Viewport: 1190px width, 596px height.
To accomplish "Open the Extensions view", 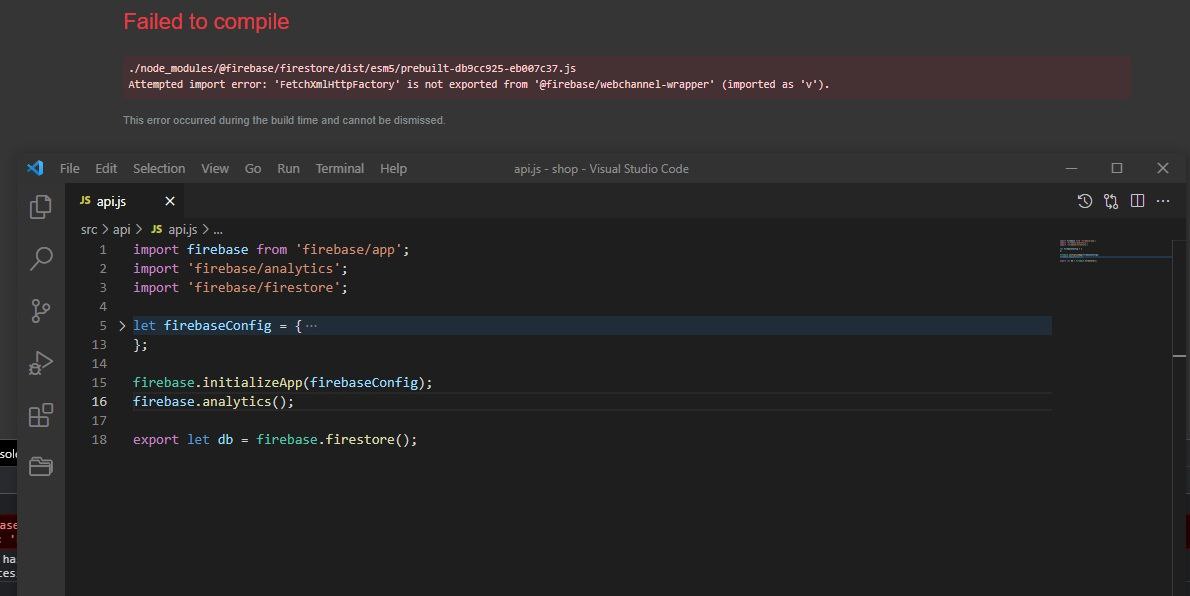I will (41, 415).
